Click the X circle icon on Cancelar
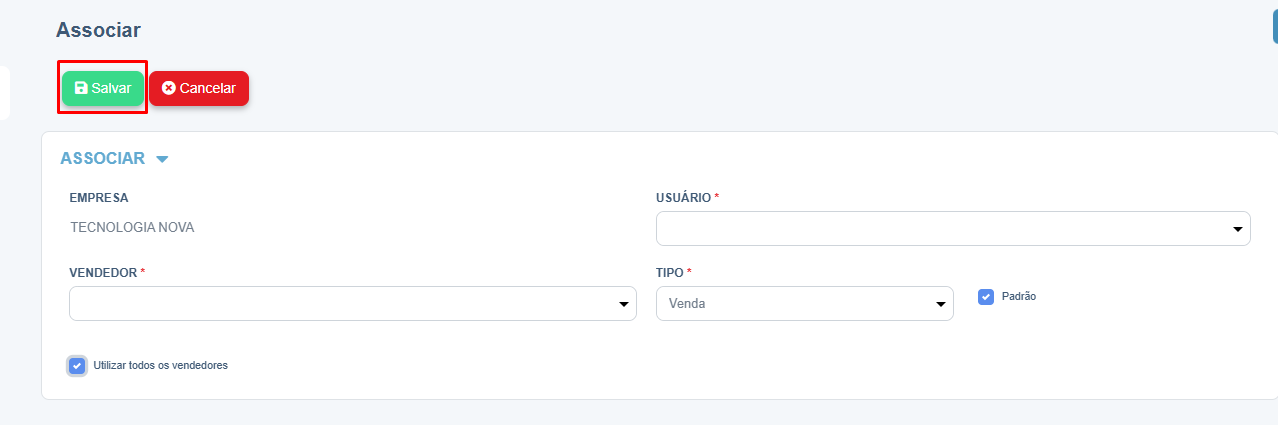 coord(168,88)
